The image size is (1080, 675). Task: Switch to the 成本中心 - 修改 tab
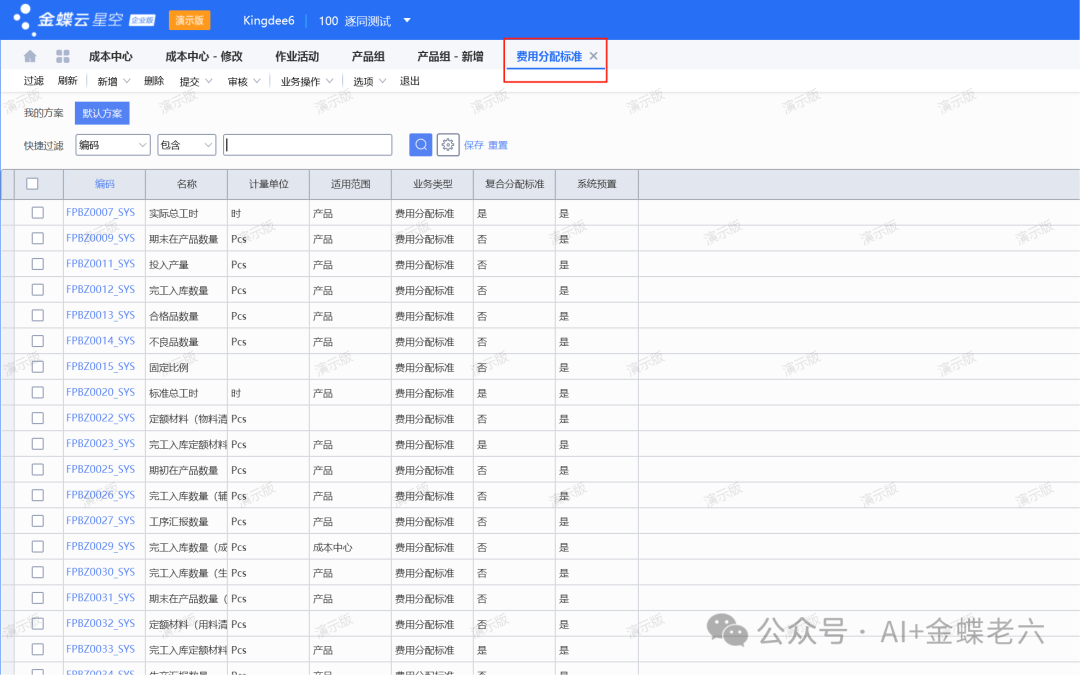coord(204,57)
